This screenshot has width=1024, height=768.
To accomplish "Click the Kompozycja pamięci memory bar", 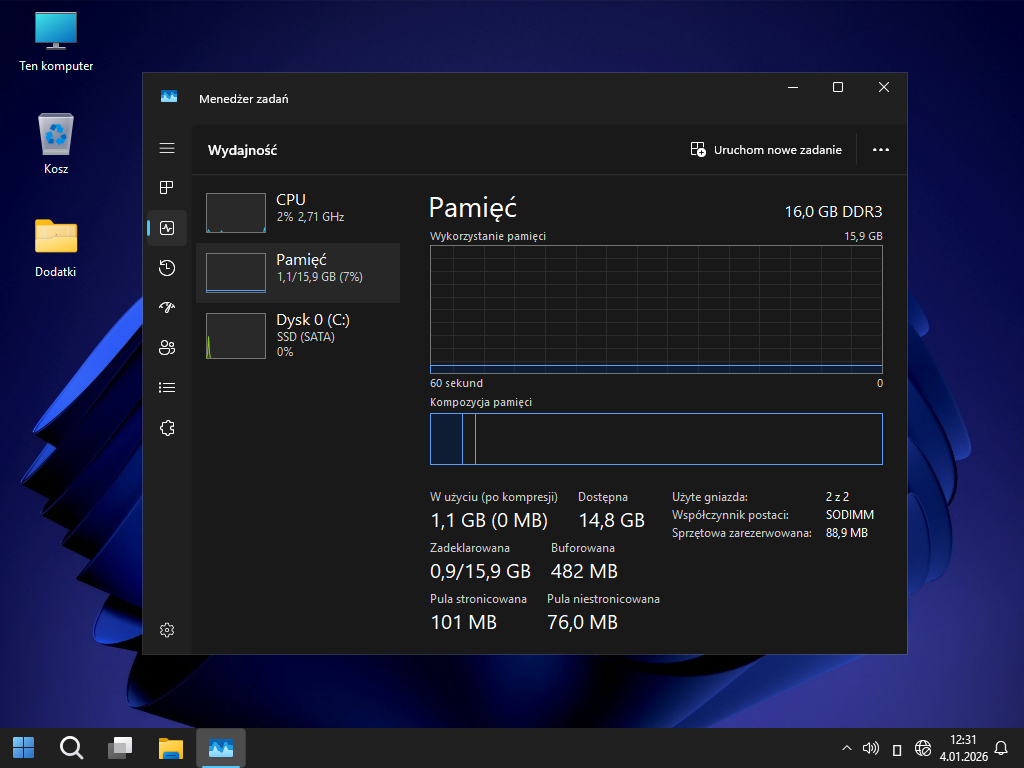I will click(x=656, y=439).
